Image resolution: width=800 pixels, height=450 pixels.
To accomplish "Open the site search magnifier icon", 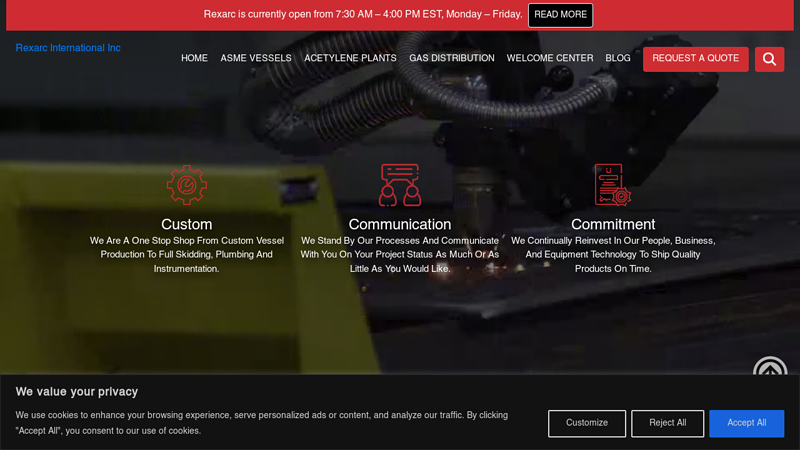I will [769, 59].
